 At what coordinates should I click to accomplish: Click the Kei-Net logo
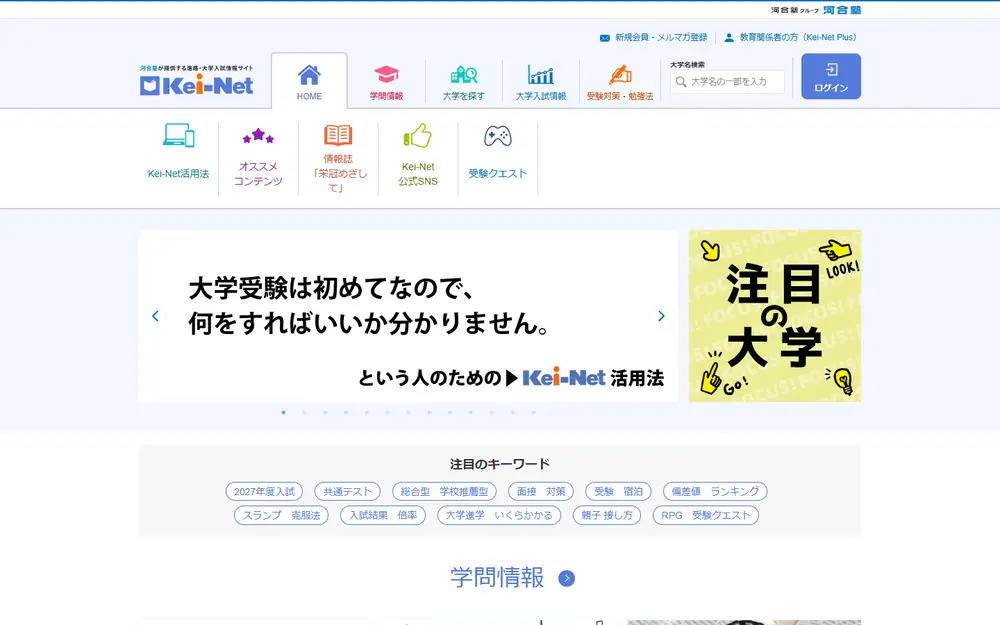tap(196, 81)
